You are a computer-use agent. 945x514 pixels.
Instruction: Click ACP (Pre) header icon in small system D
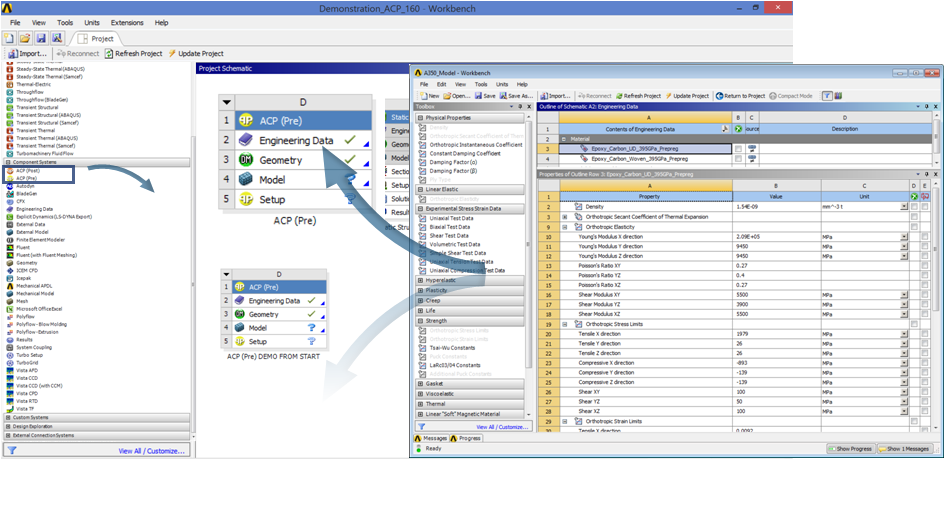point(240,287)
